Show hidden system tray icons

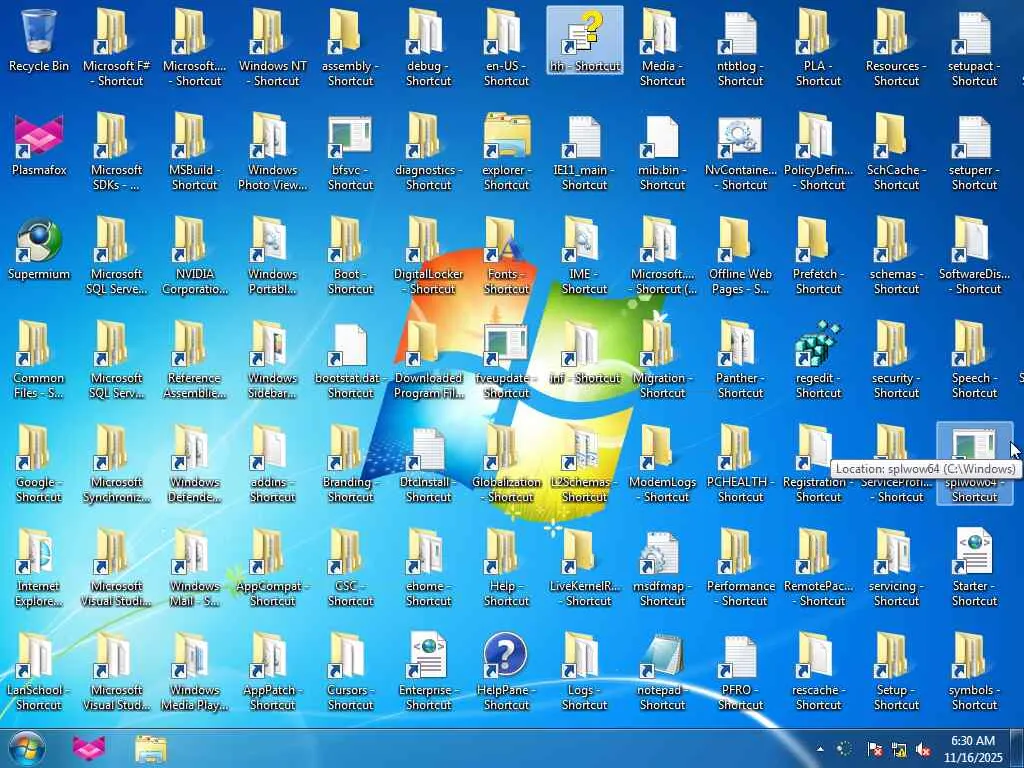click(820, 749)
